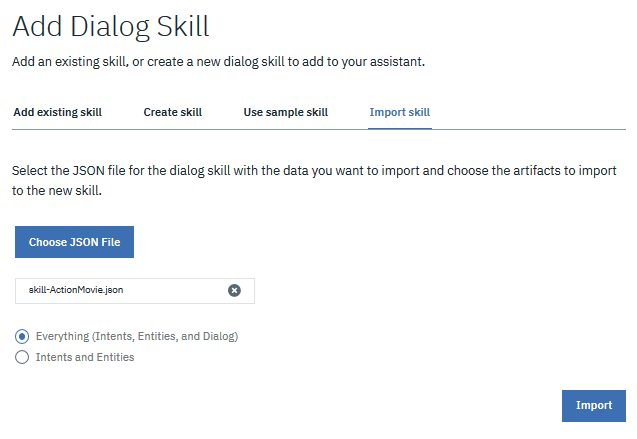
Task: Clear the selected skill-ActionMovie.json file
Action: pos(234,290)
